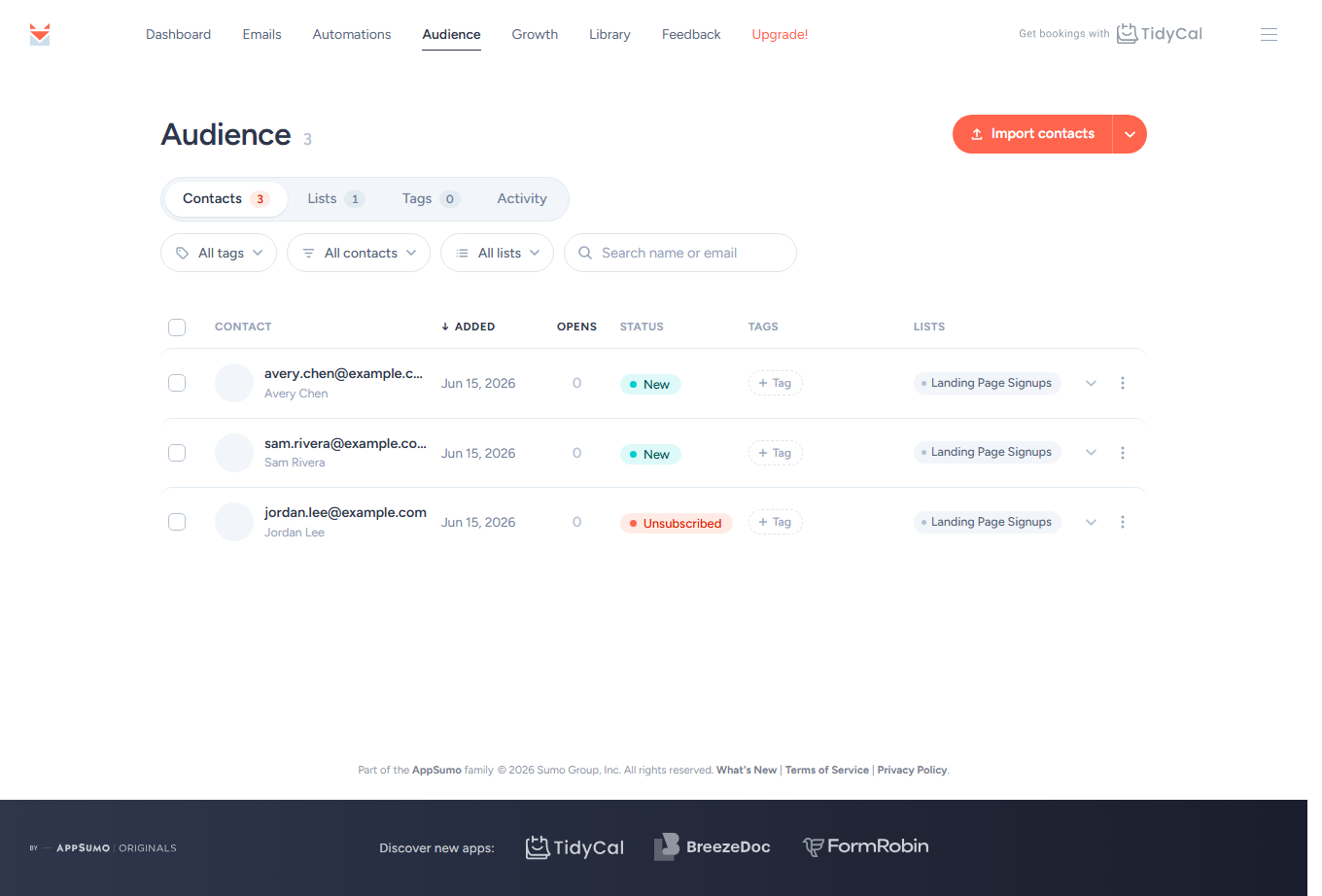
Task: Expand the Import contacts arrow dropdown
Action: pyautogui.click(x=1130, y=134)
